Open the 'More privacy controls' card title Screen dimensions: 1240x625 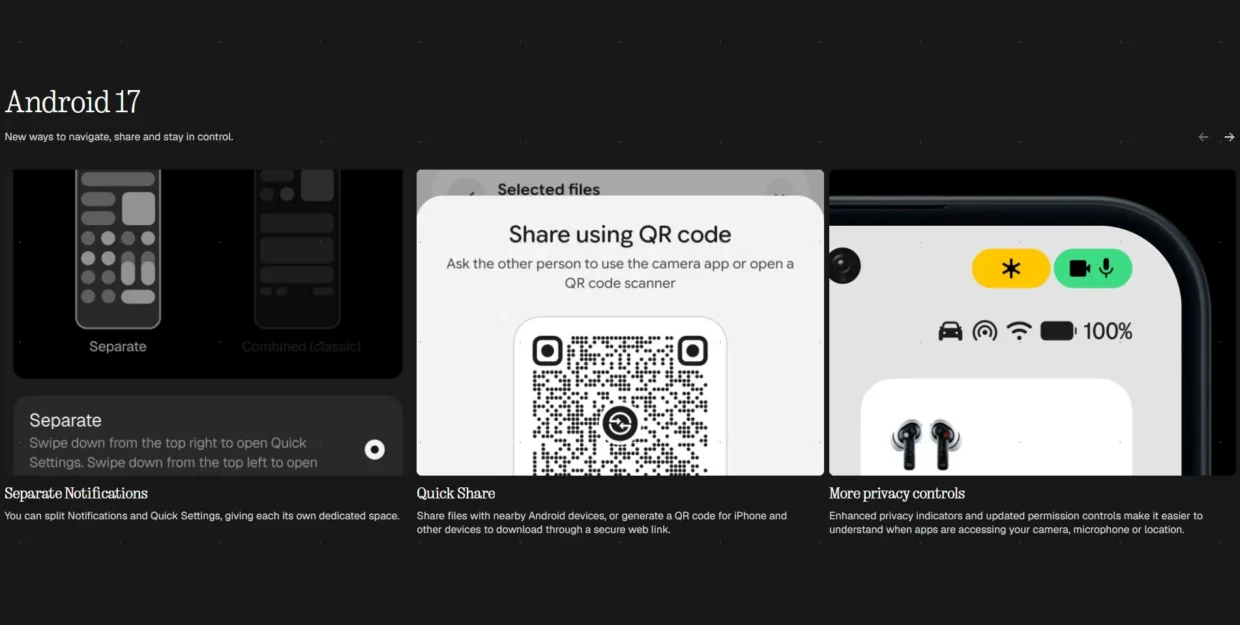(x=897, y=493)
